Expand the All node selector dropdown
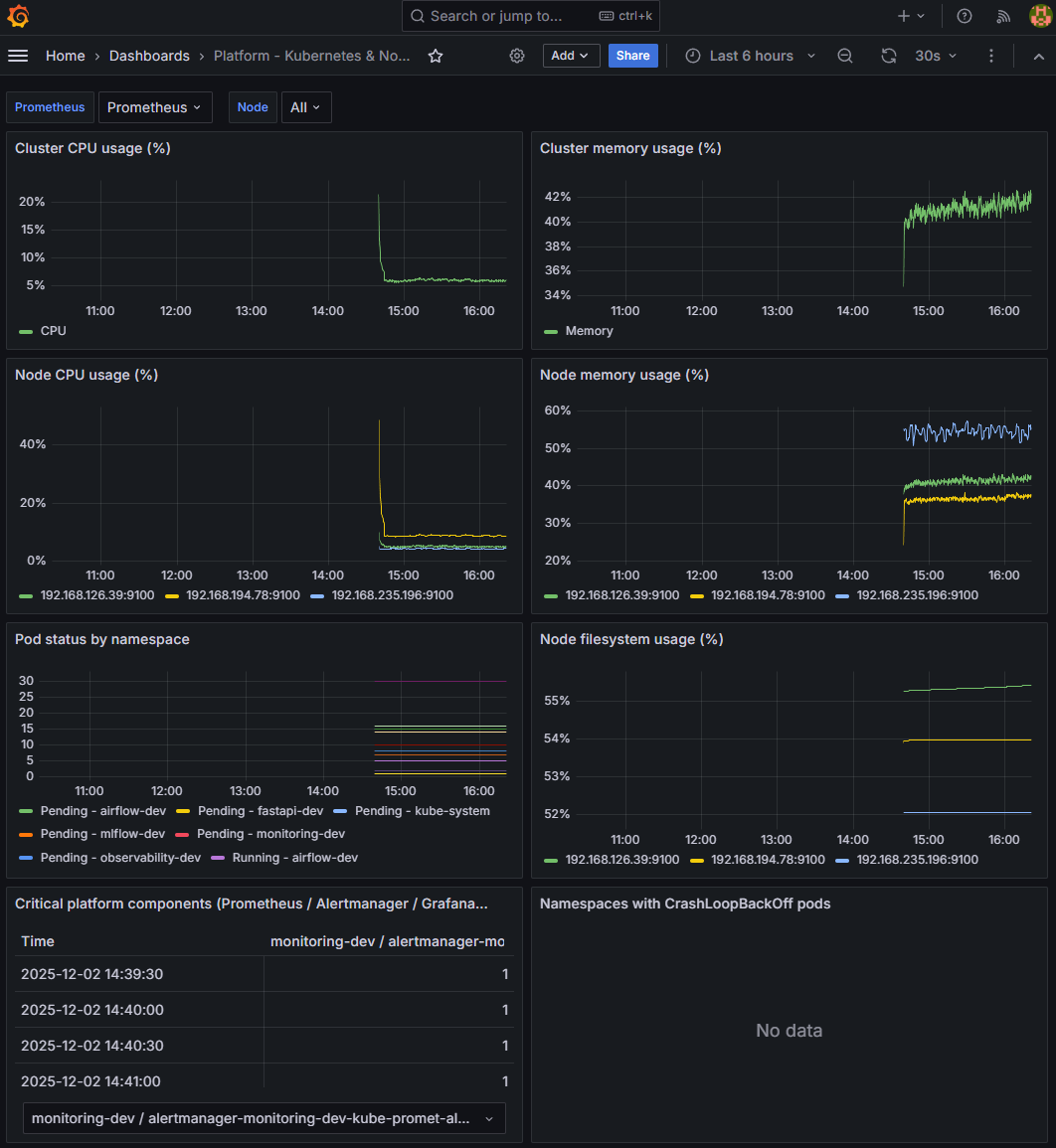Viewport: 1056px width, 1148px height. [x=305, y=106]
